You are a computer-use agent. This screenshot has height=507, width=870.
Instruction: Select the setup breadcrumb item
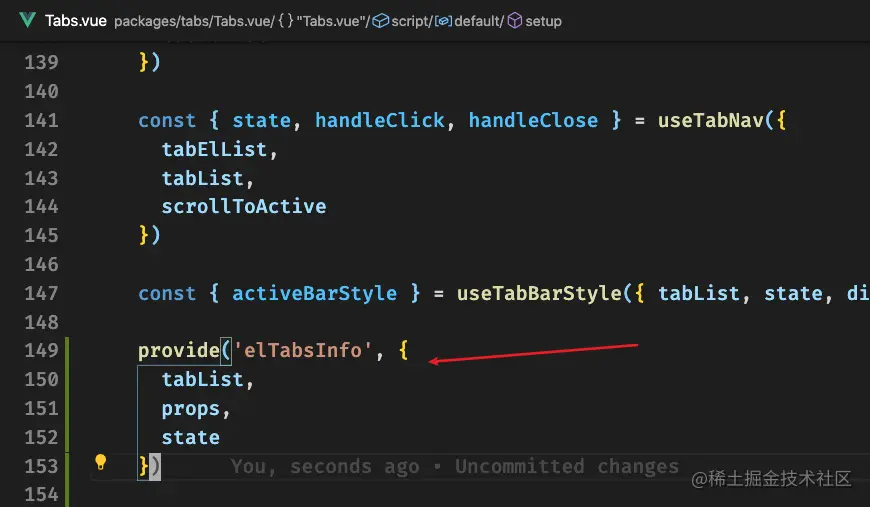click(543, 21)
